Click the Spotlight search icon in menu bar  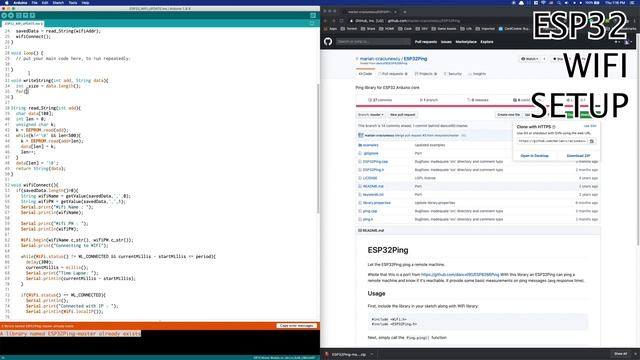558,2
